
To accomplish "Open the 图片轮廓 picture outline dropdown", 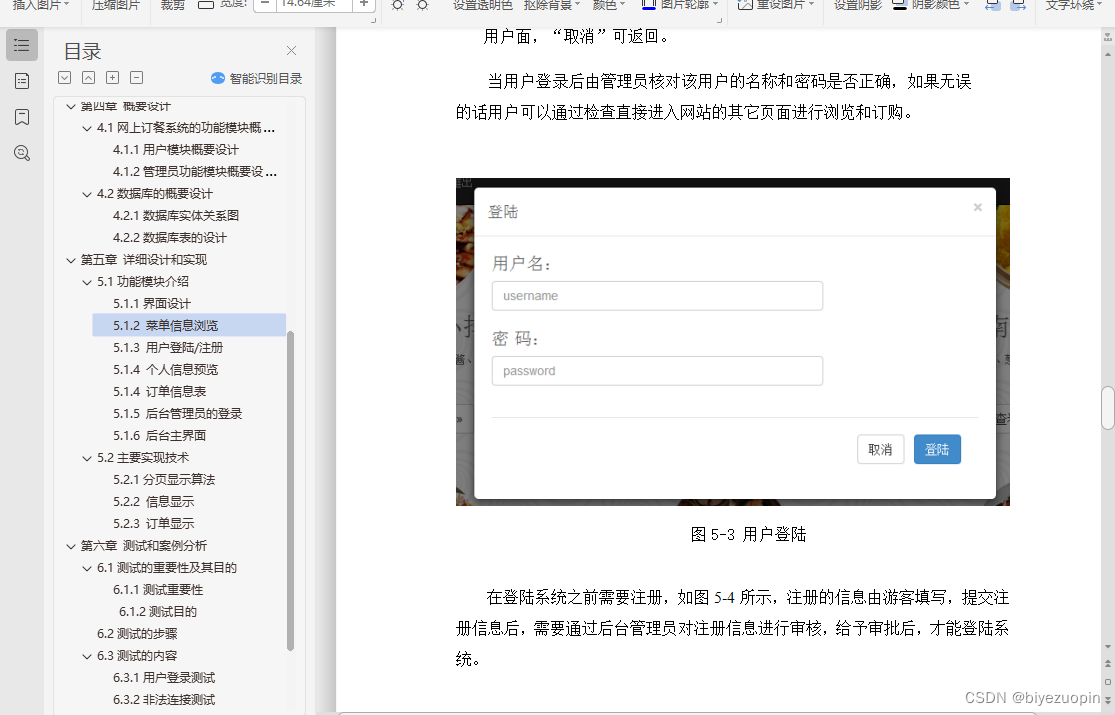I will 679,5.
